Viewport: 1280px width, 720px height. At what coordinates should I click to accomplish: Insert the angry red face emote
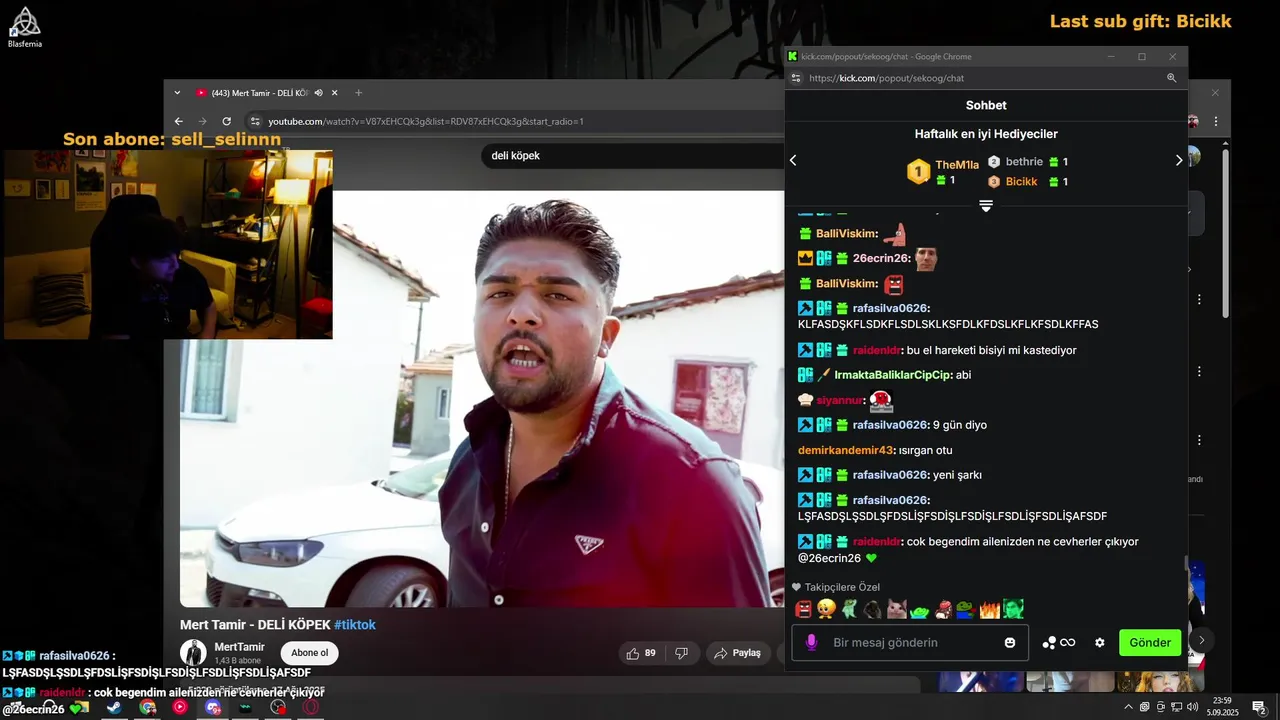(803, 608)
